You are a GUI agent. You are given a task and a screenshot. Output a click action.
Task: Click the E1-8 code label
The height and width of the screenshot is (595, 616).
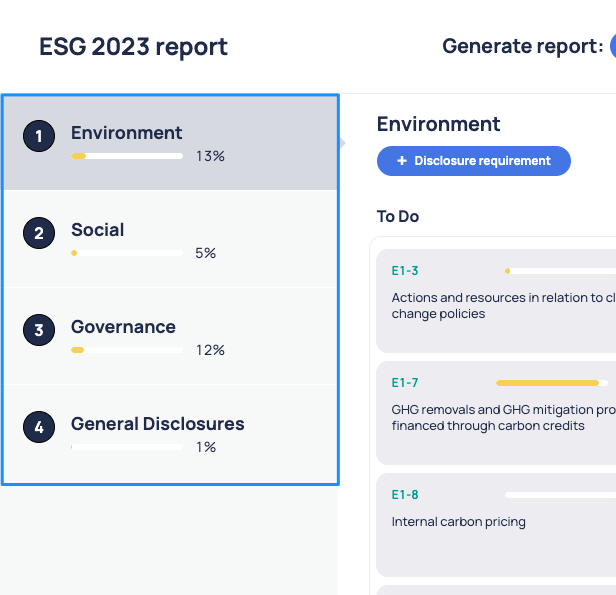(405, 494)
